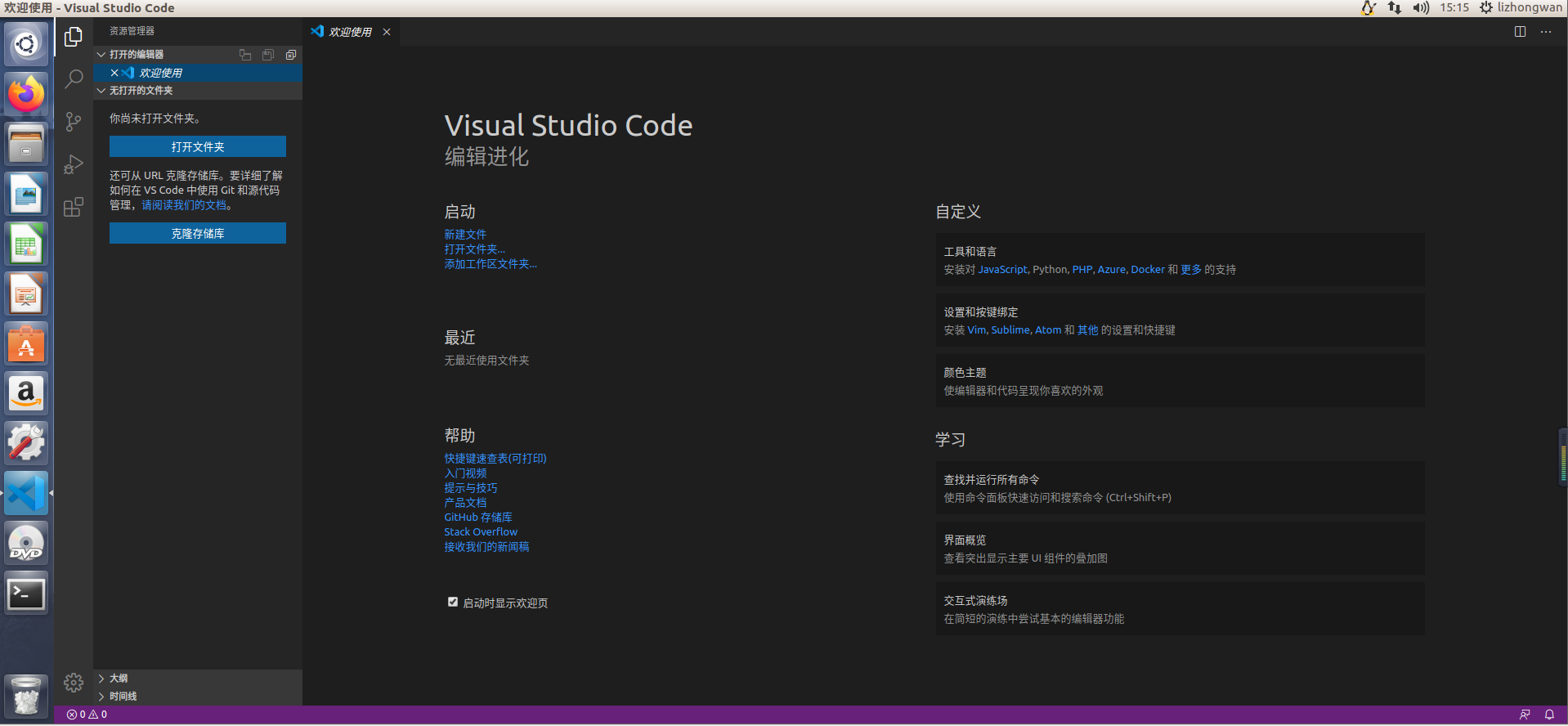Select 欢迎使用 item in open editors
The width and height of the screenshot is (1568, 726).
198,73
